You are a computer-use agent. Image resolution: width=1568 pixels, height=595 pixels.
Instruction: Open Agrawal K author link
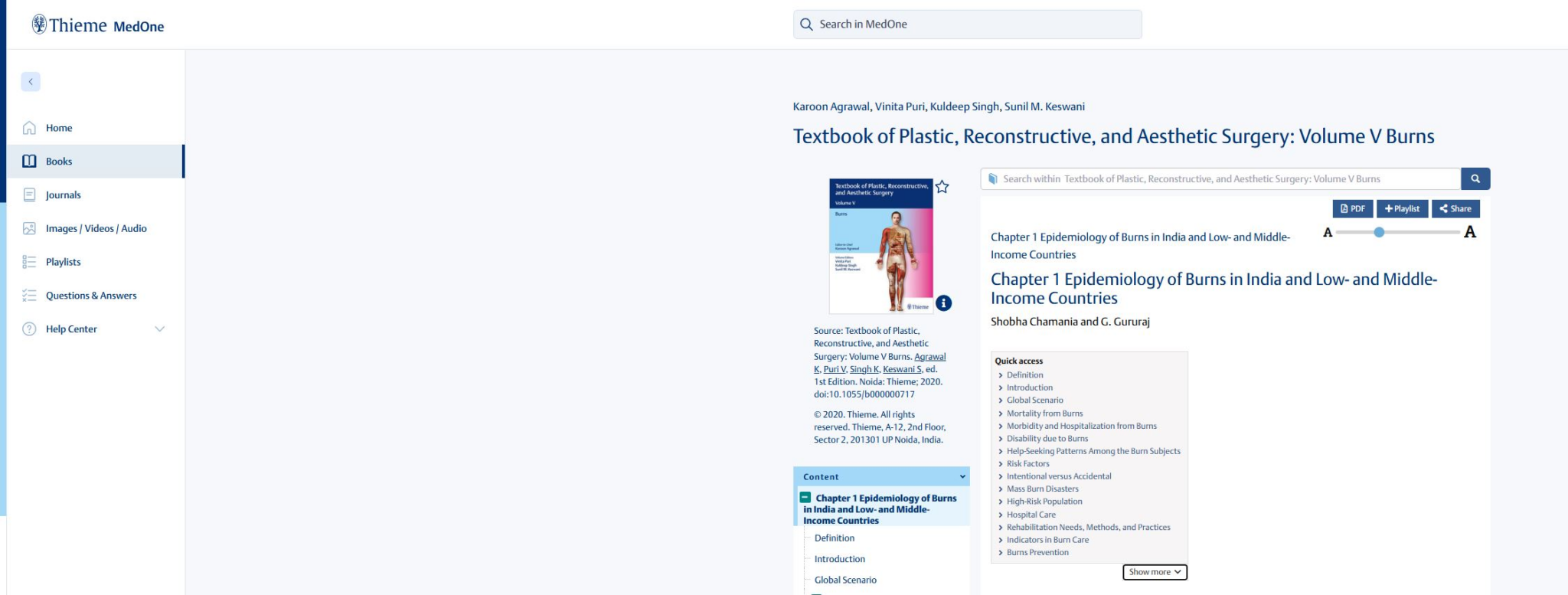click(x=929, y=357)
